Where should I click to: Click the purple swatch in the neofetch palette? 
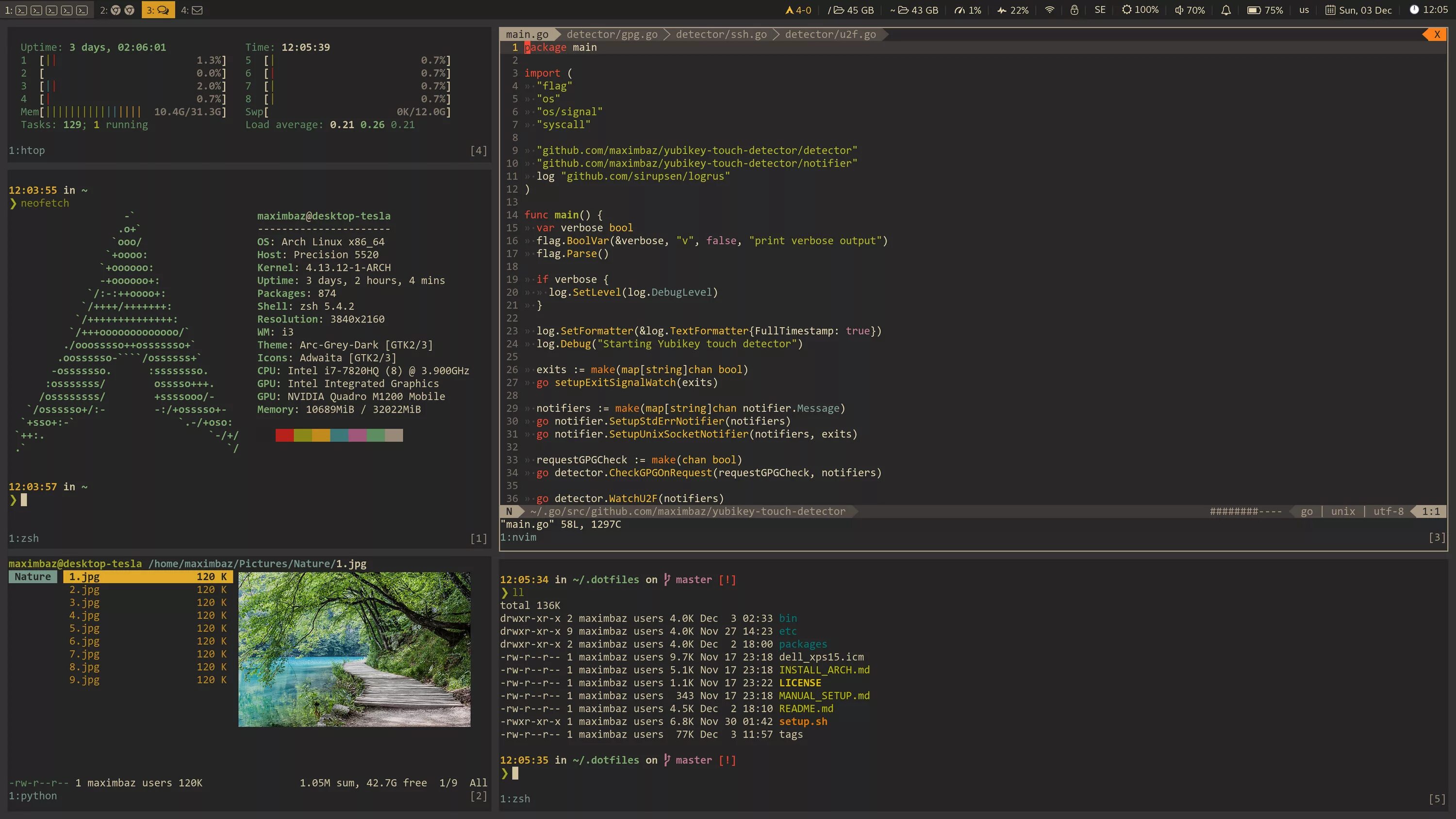point(357,435)
